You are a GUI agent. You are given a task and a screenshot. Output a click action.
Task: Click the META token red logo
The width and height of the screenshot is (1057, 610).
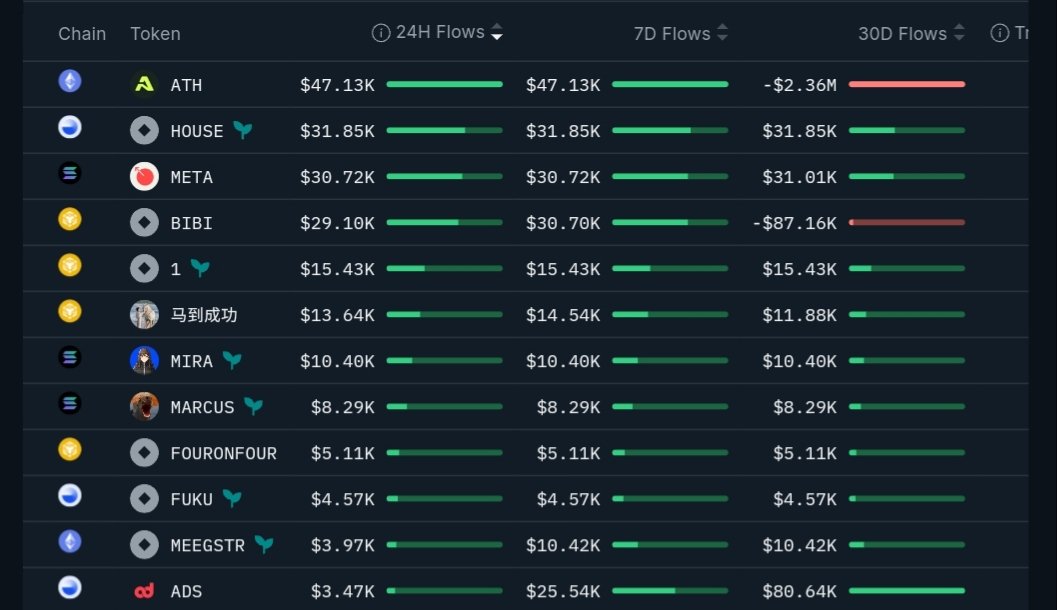click(144, 177)
